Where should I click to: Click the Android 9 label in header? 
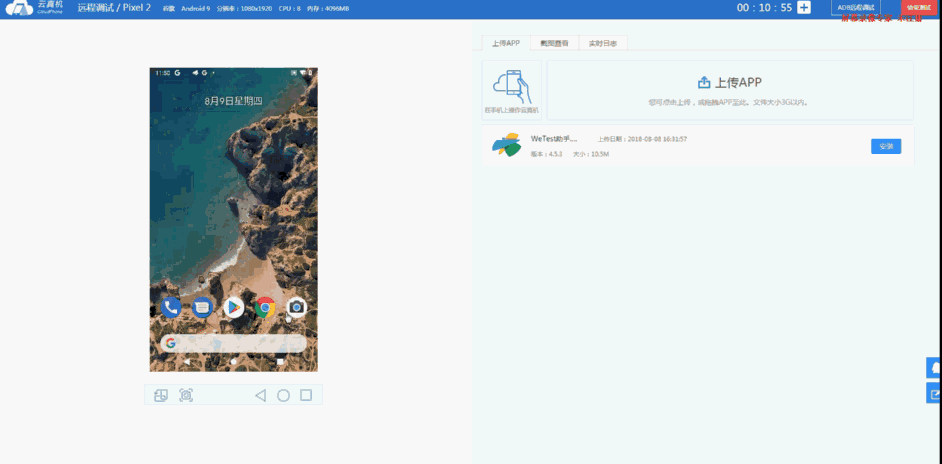[x=196, y=8]
